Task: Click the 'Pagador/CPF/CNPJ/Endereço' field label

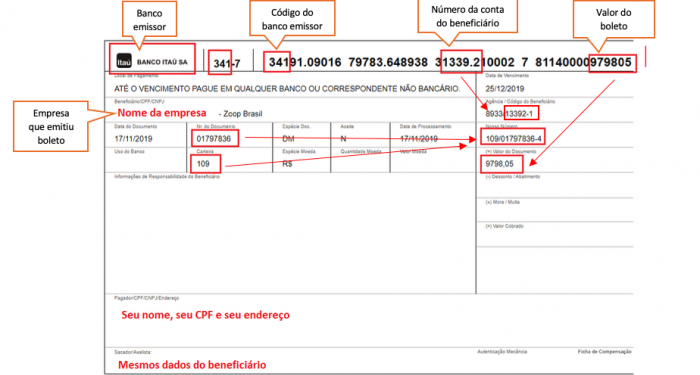Action: pos(146,298)
